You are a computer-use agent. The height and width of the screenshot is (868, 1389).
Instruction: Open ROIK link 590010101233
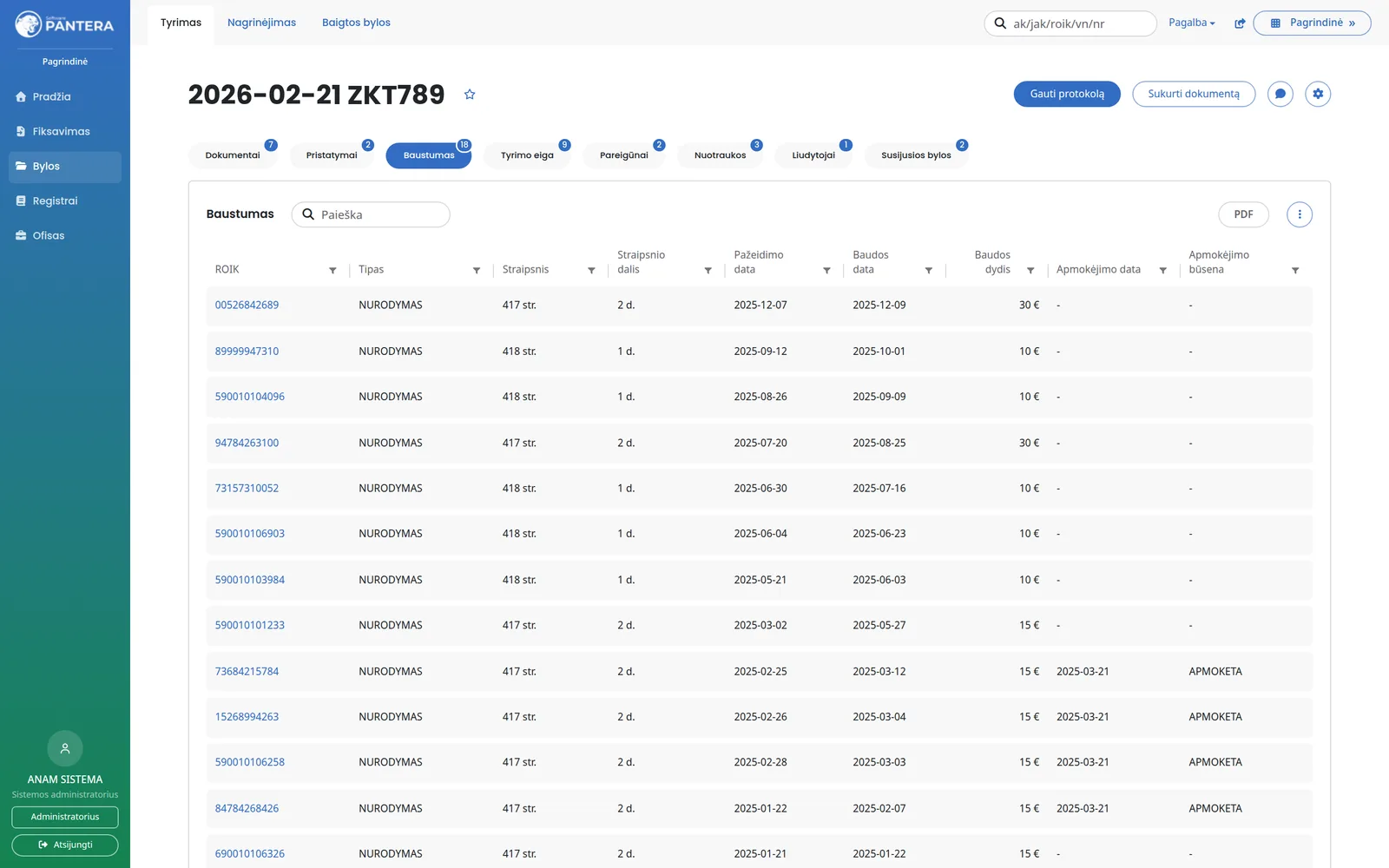coord(250,625)
